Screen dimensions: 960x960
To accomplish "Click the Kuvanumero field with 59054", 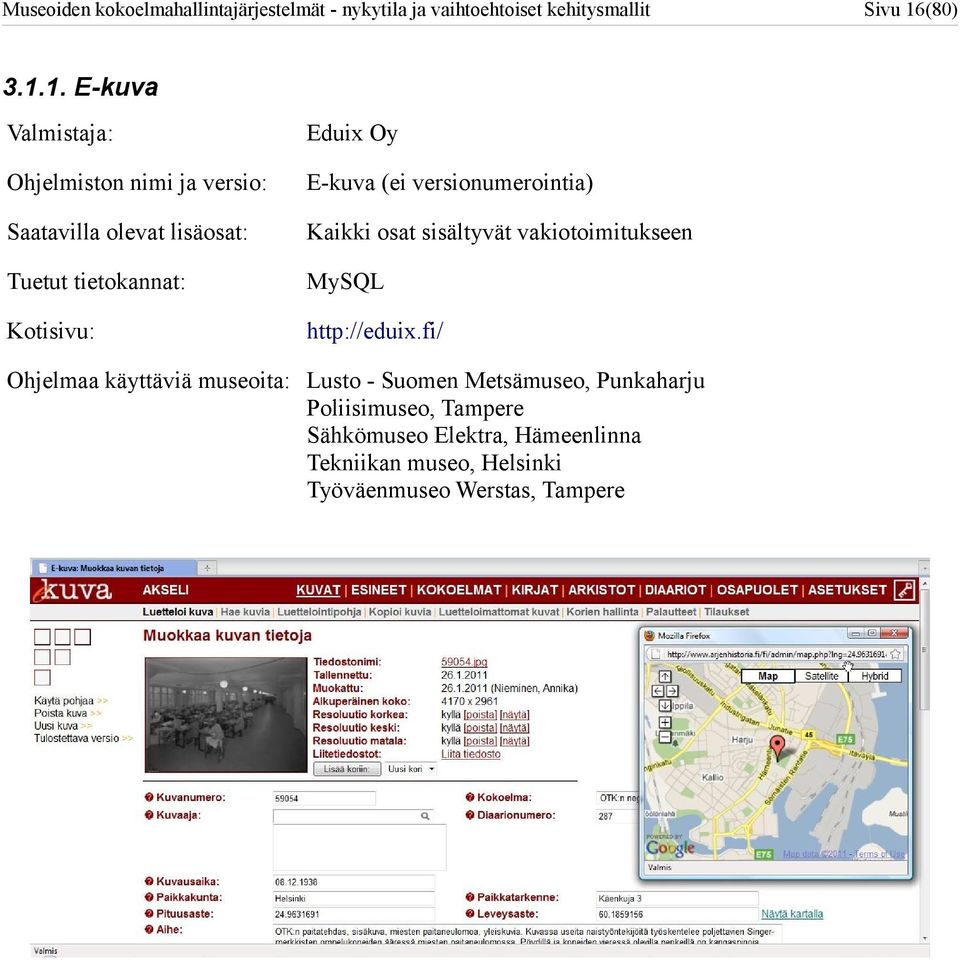I will pyautogui.click(x=324, y=798).
